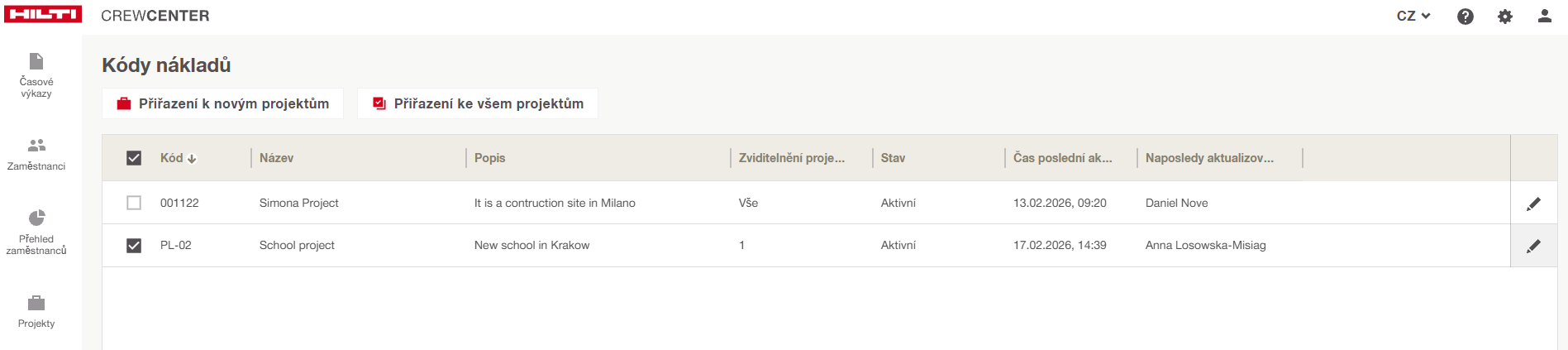Sort by the Stav column header
The height and width of the screenshot is (350, 1568).
[893, 158]
